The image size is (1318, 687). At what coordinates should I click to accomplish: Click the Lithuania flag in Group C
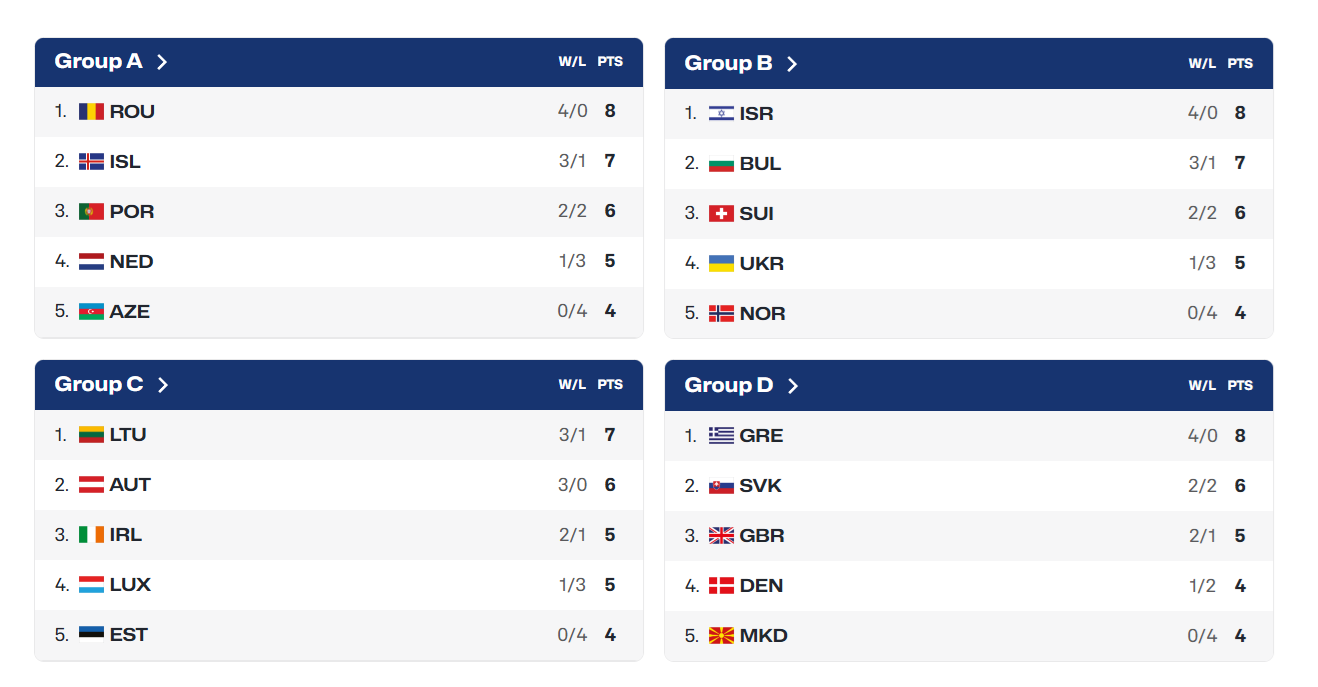(91, 434)
